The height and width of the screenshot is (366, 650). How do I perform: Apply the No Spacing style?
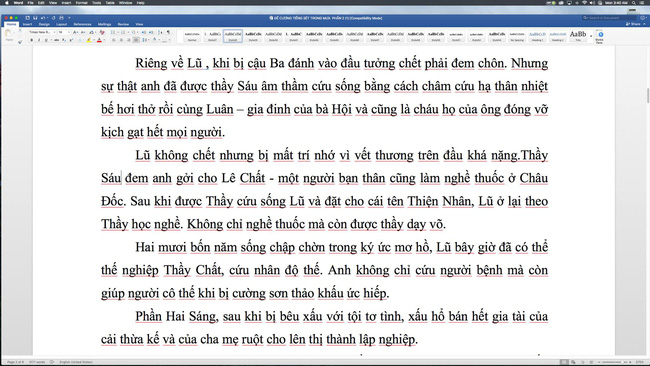517,36
